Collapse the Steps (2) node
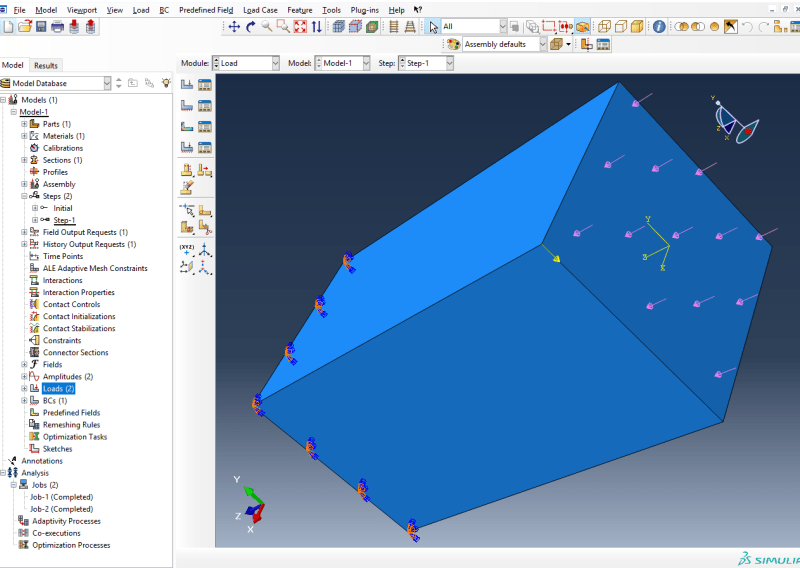This screenshot has width=800, height=568. pos(24,196)
